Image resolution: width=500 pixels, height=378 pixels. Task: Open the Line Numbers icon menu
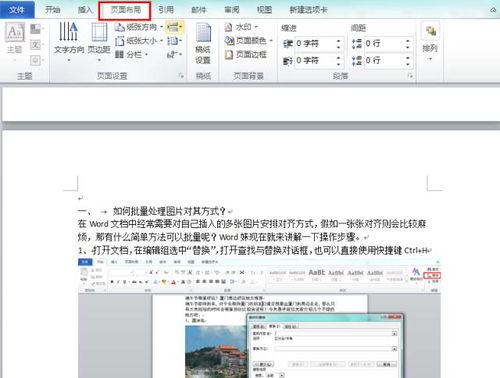tap(175, 41)
